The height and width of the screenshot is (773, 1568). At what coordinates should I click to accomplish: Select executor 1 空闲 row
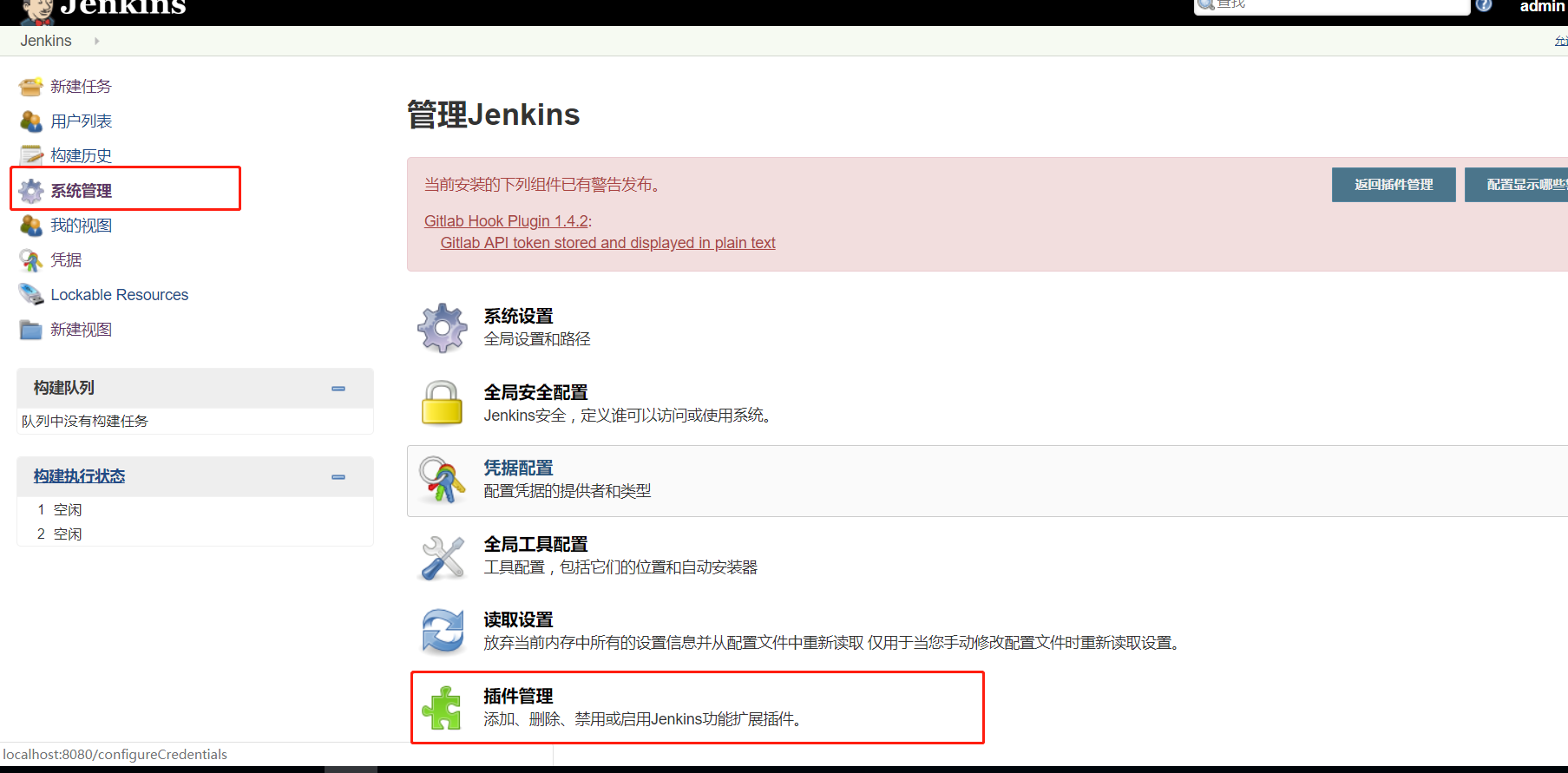pos(194,509)
